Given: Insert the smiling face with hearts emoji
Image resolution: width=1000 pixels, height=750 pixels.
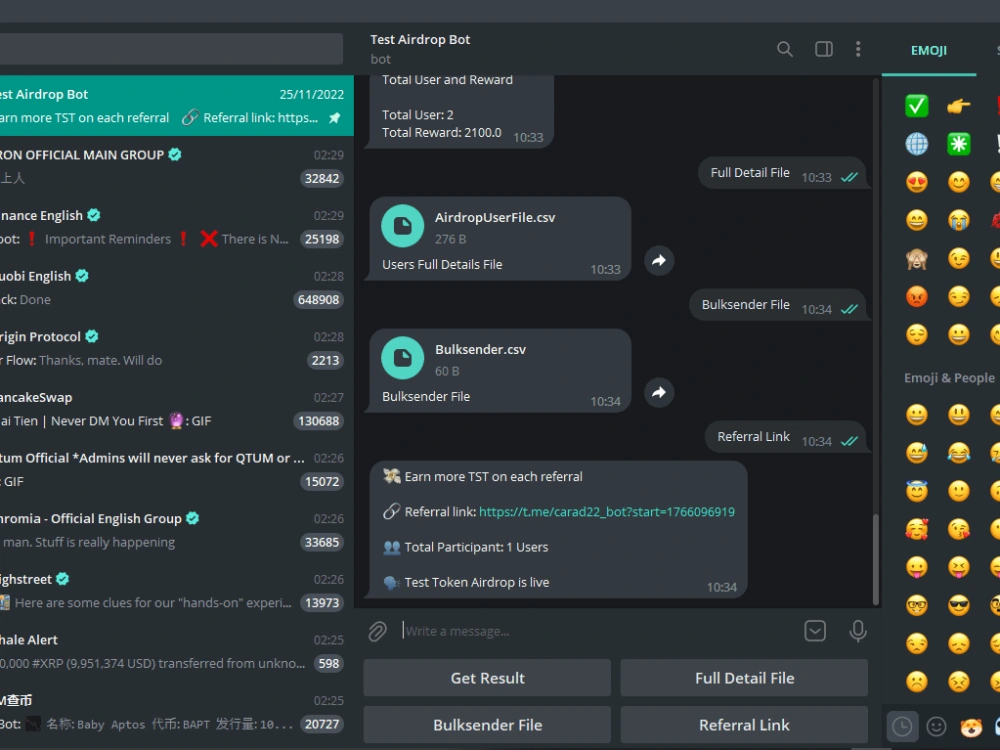Looking at the screenshot, I should coord(916,529).
